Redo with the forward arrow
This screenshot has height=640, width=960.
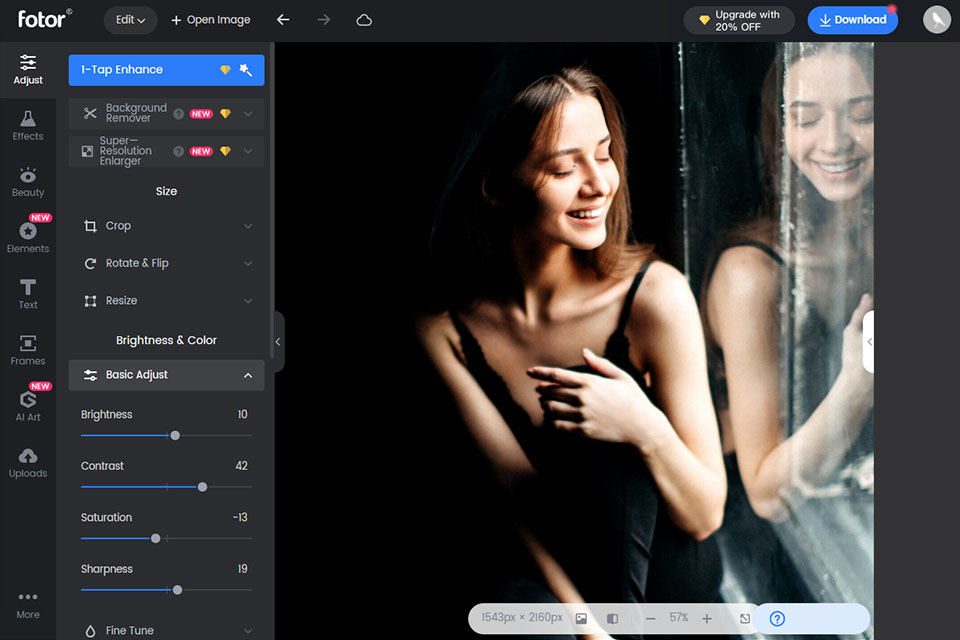(323, 20)
